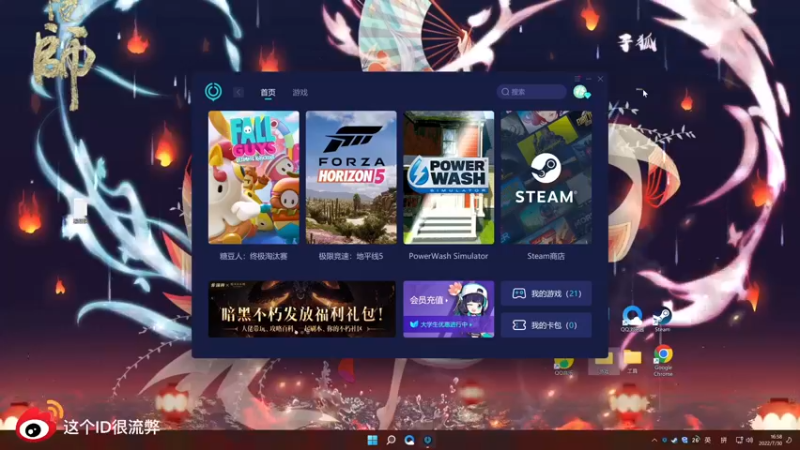
Task: Click the Steam商店 title text
Action: [546, 256]
